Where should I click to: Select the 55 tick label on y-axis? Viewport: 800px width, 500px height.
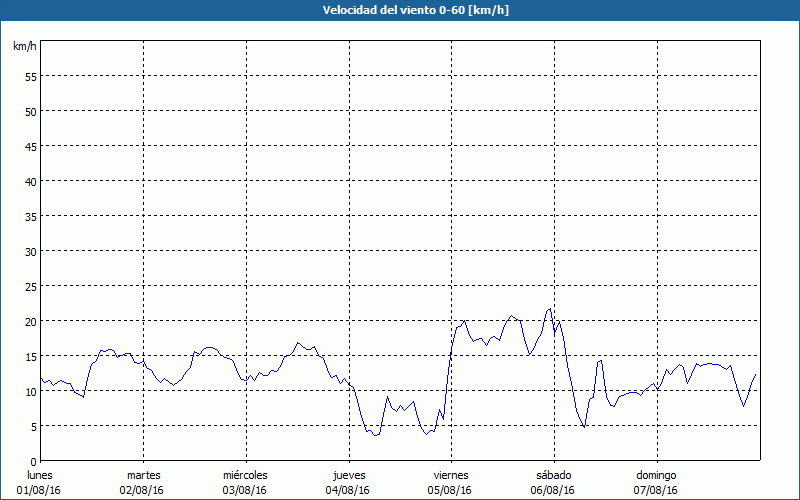point(30,76)
